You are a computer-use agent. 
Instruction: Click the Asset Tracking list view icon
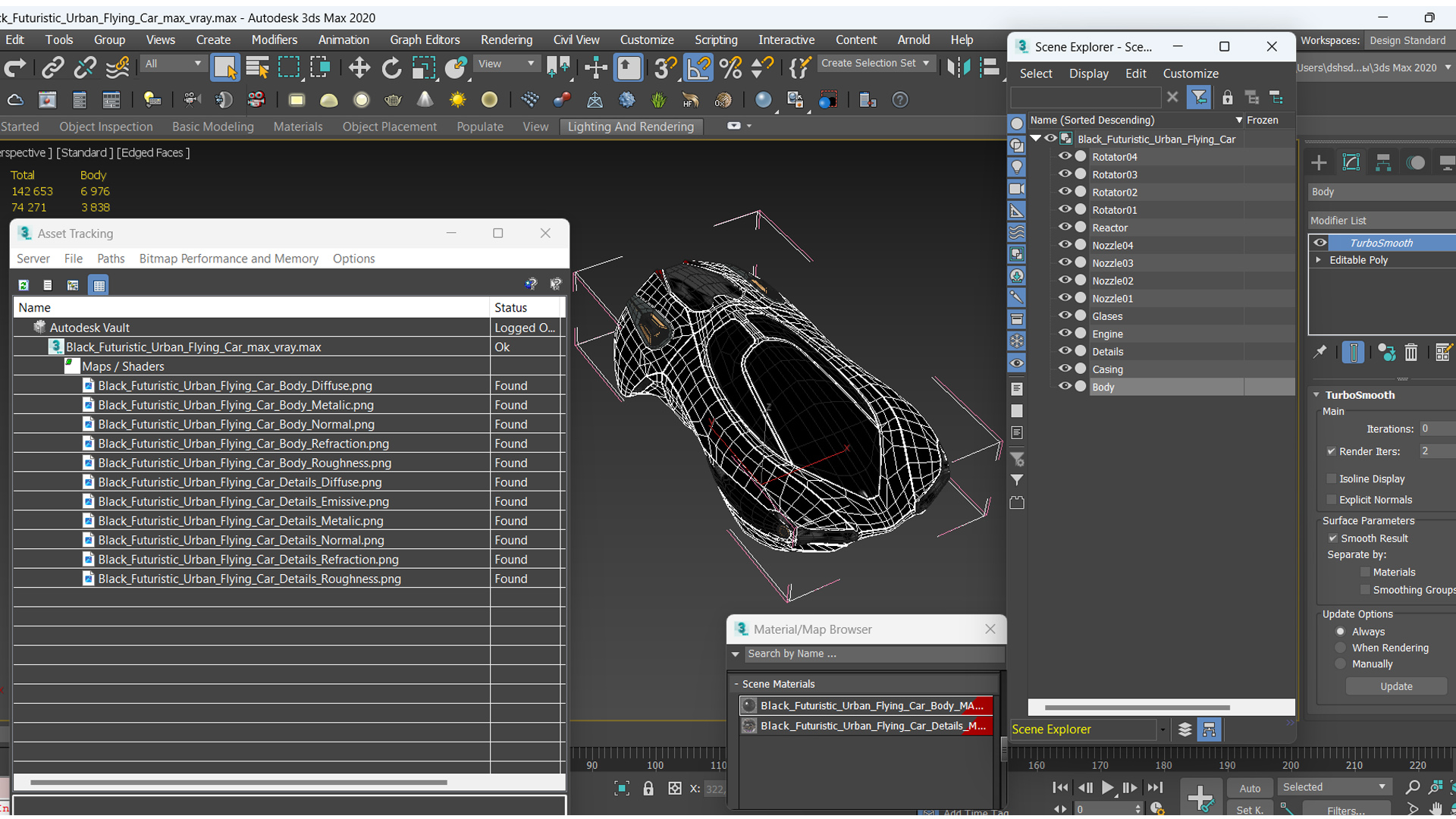(x=47, y=285)
